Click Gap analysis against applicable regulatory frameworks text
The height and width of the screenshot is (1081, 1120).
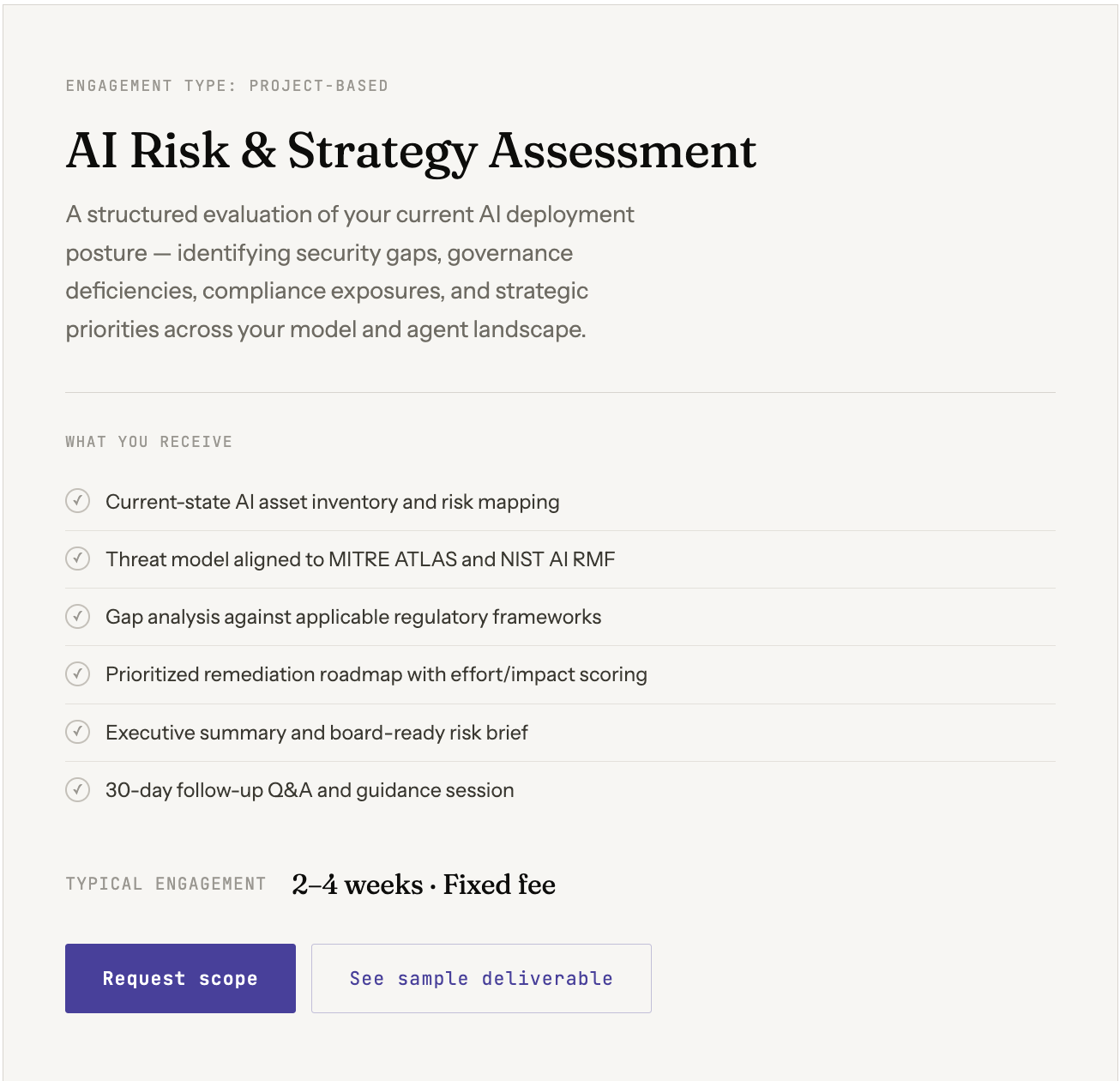[353, 617]
